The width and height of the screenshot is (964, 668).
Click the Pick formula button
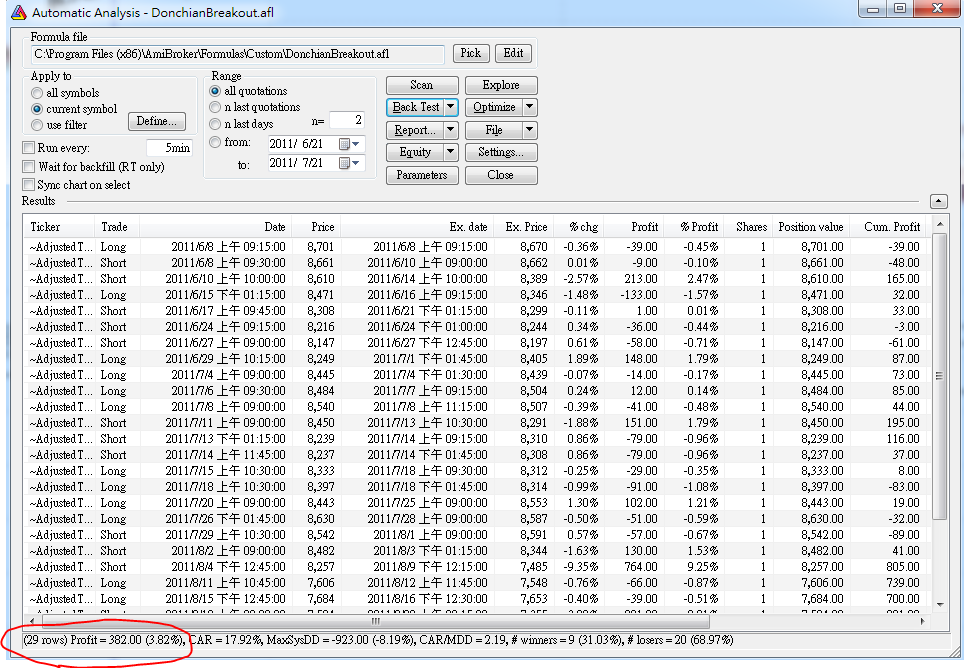[471, 53]
